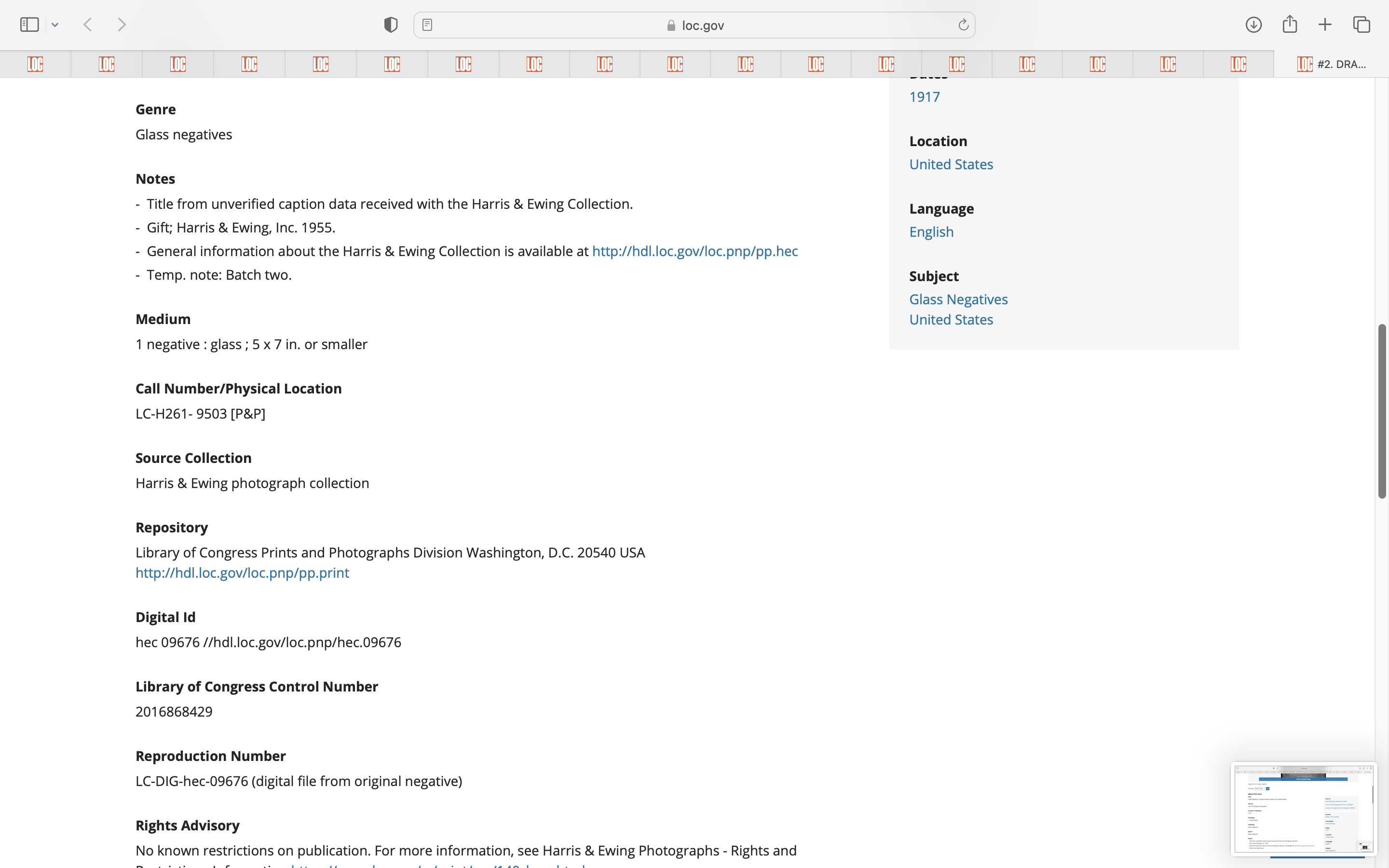Screen dimensions: 1389x868
Task: Open the hdl.loc.gov/loc.pnp/pp.hec link
Action: point(694,251)
